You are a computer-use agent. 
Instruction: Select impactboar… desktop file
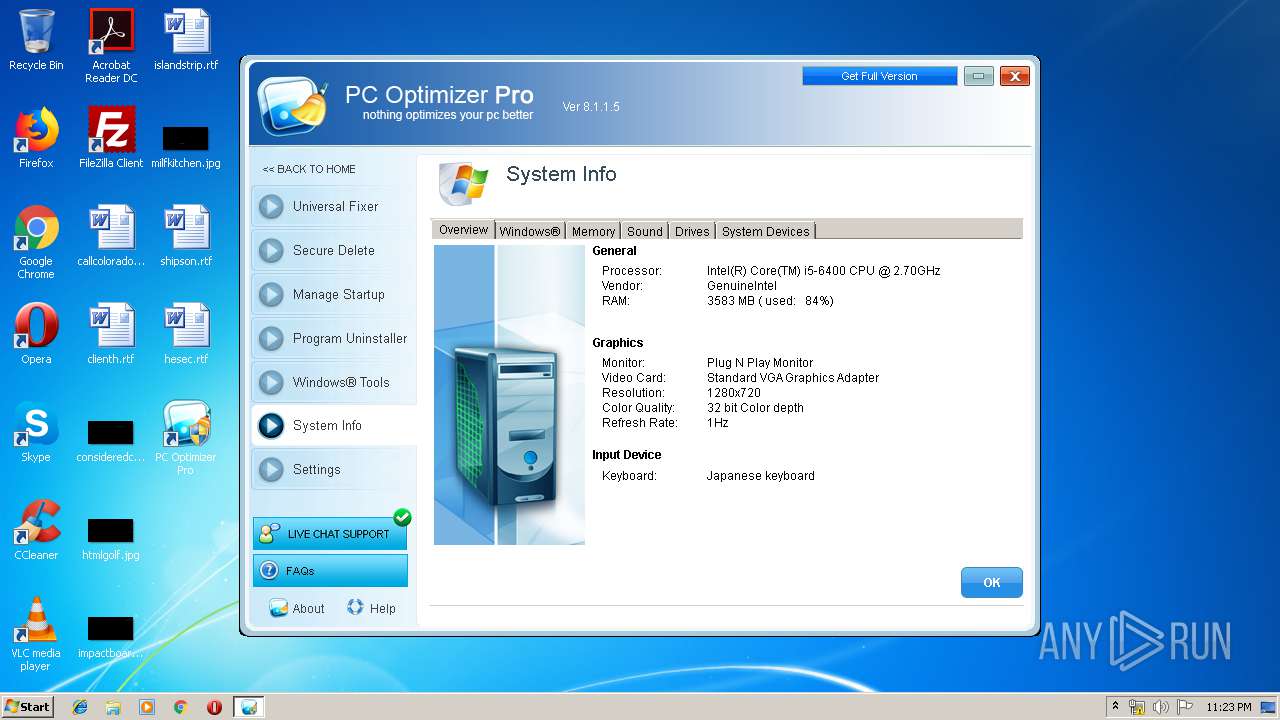pos(111,638)
